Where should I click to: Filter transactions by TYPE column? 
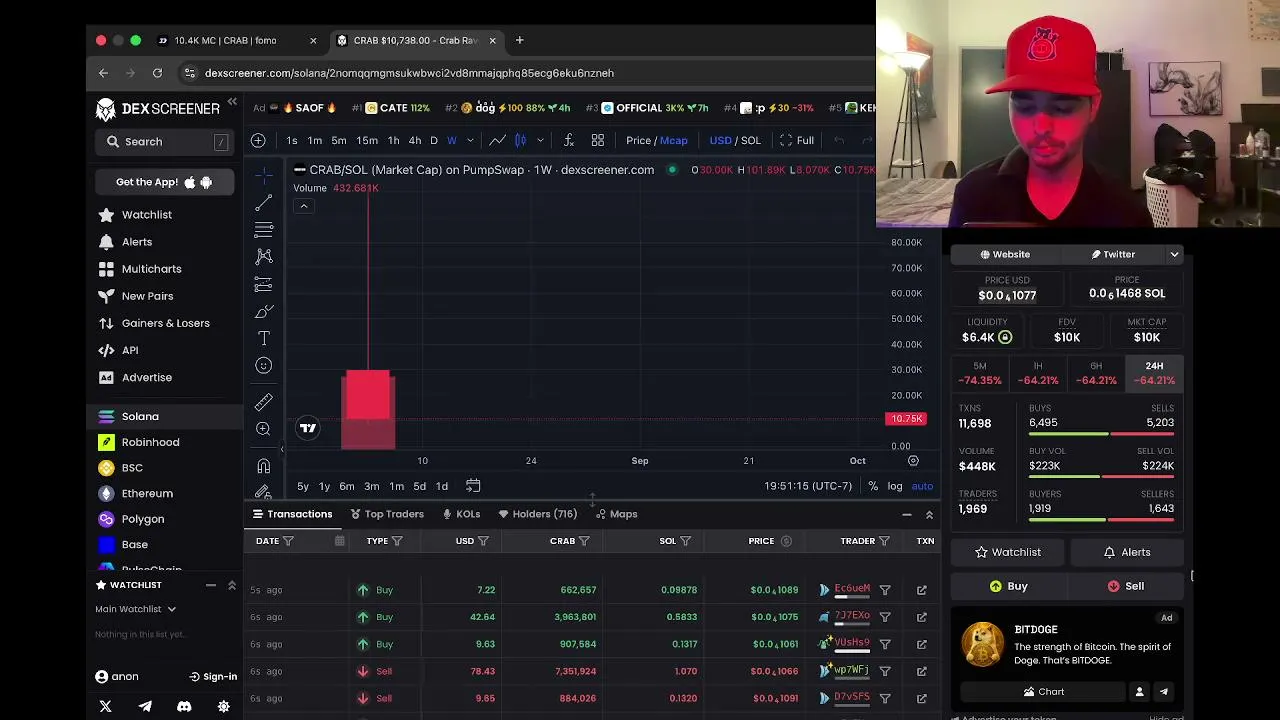click(x=397, y=541)
